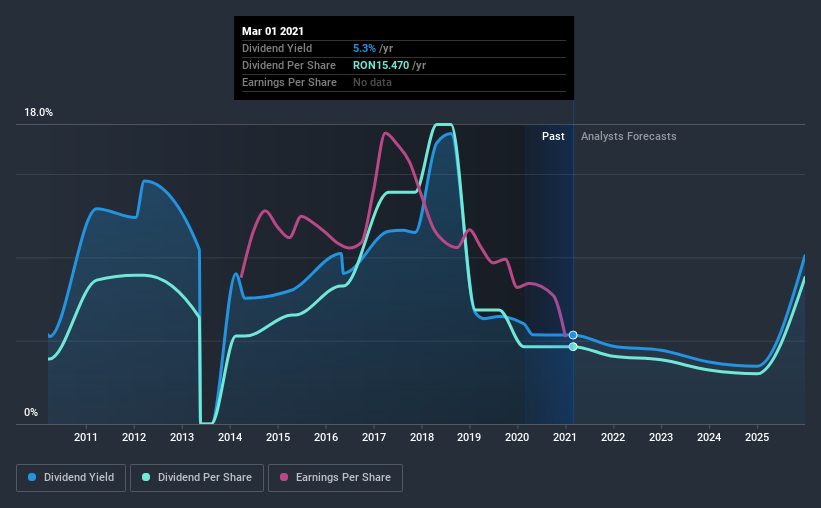Click 'Dividend Per Share' row label in tooltip
The height and width of the screenshot is (508, 821).
(289, 65)
